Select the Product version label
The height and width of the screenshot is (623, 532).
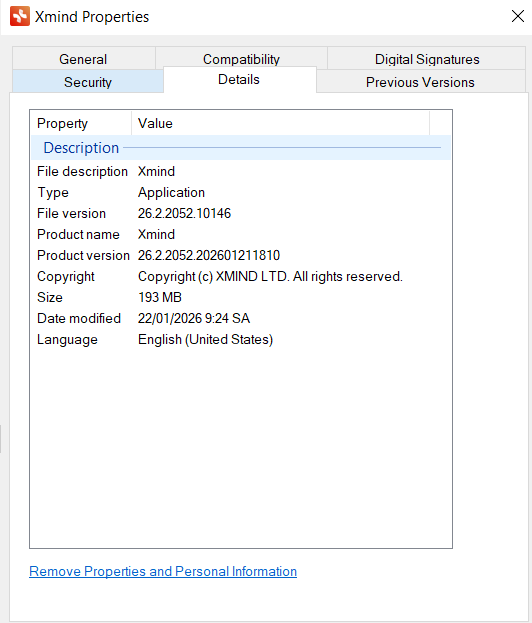pos(83,255)
